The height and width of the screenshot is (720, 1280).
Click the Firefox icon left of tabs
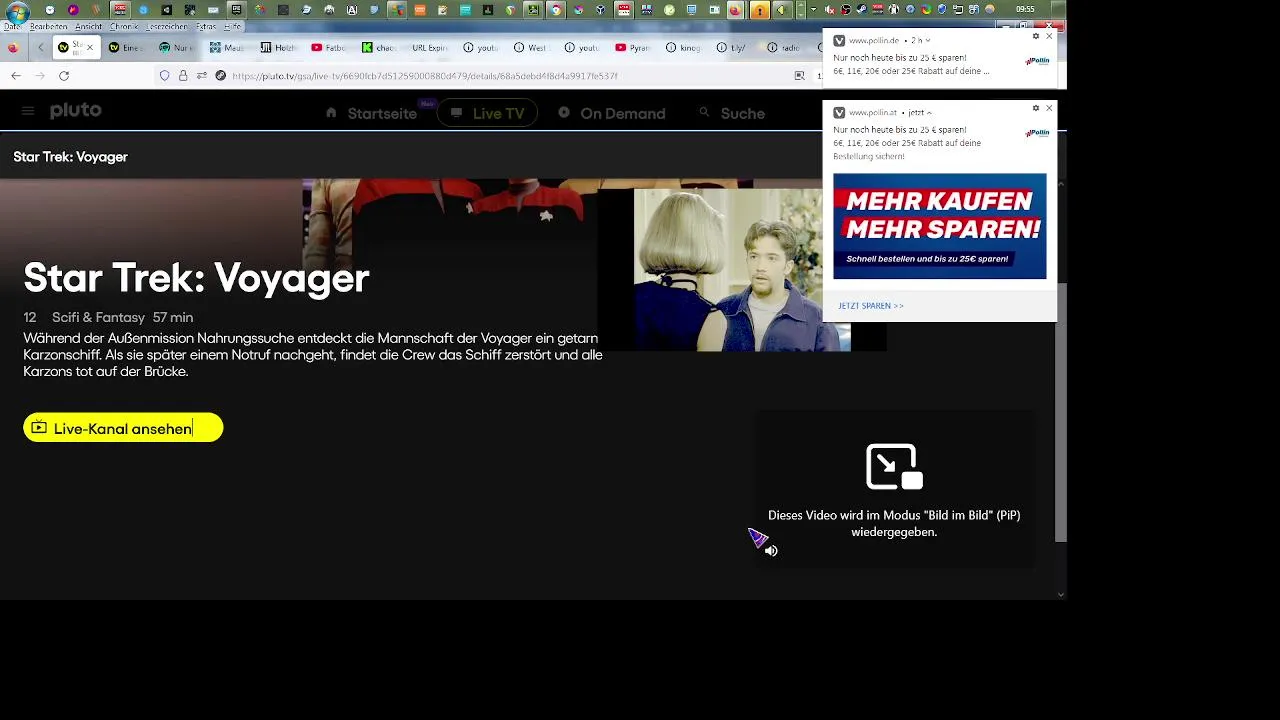13,47
